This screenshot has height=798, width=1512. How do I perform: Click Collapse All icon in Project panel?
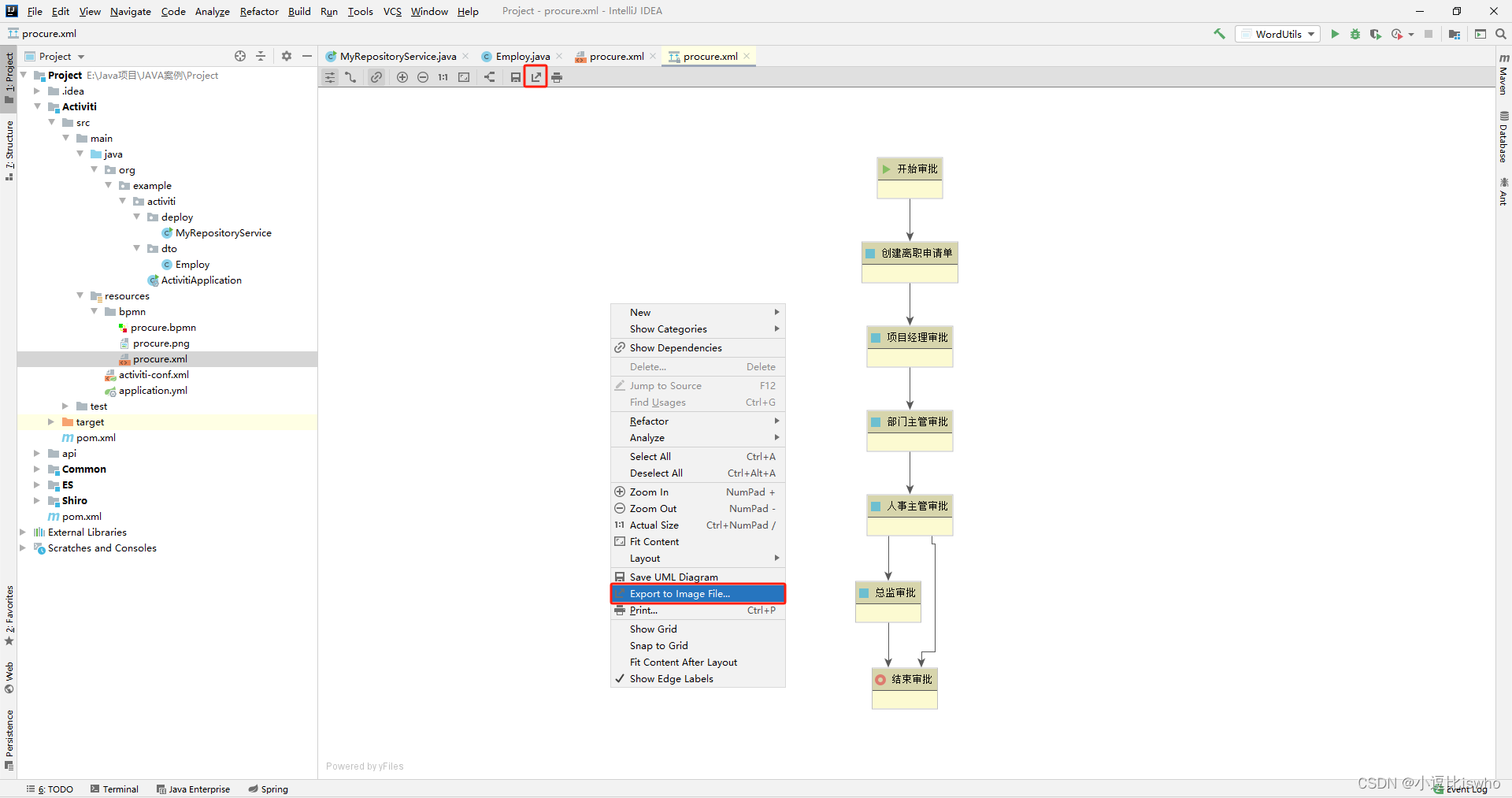click(x=261, y=56)
